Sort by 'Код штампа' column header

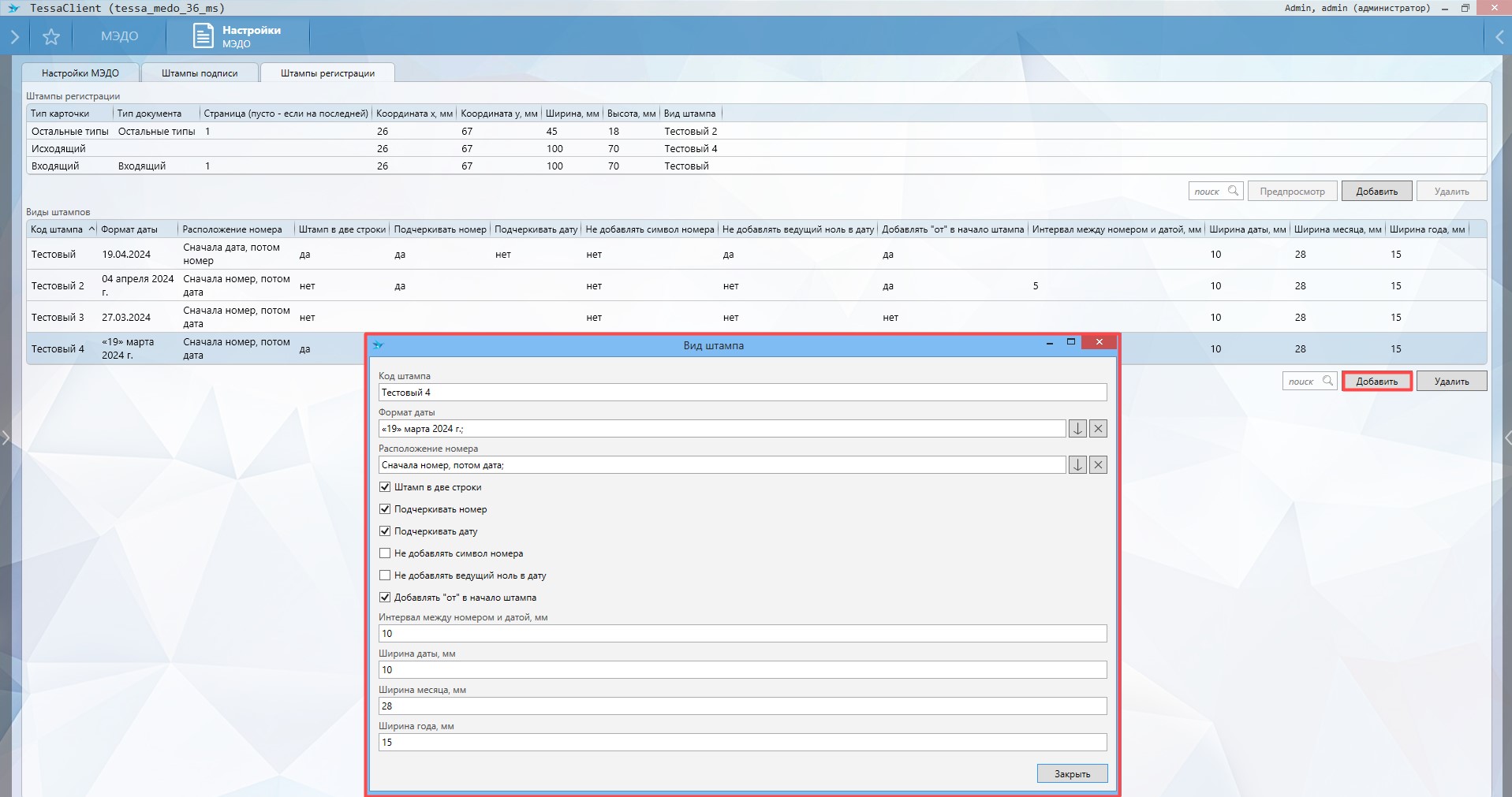(x=57, y=229)
